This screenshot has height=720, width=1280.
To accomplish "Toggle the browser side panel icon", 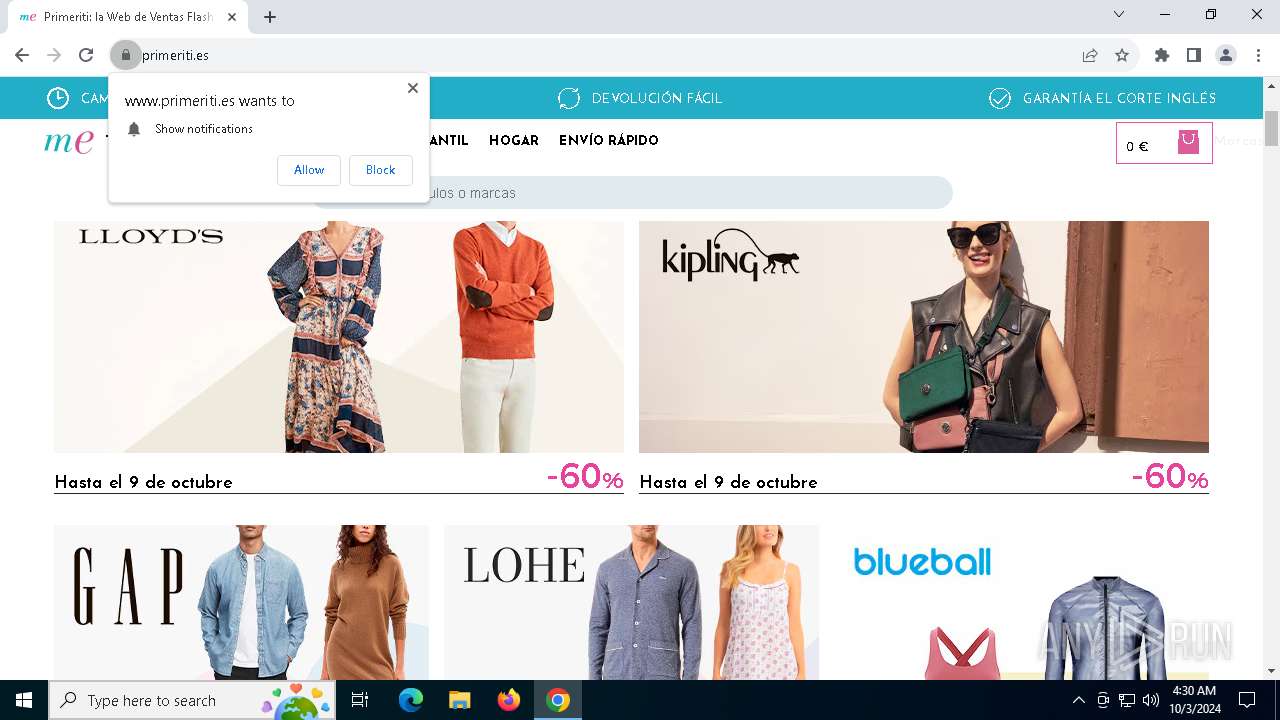I will 1194,55.
